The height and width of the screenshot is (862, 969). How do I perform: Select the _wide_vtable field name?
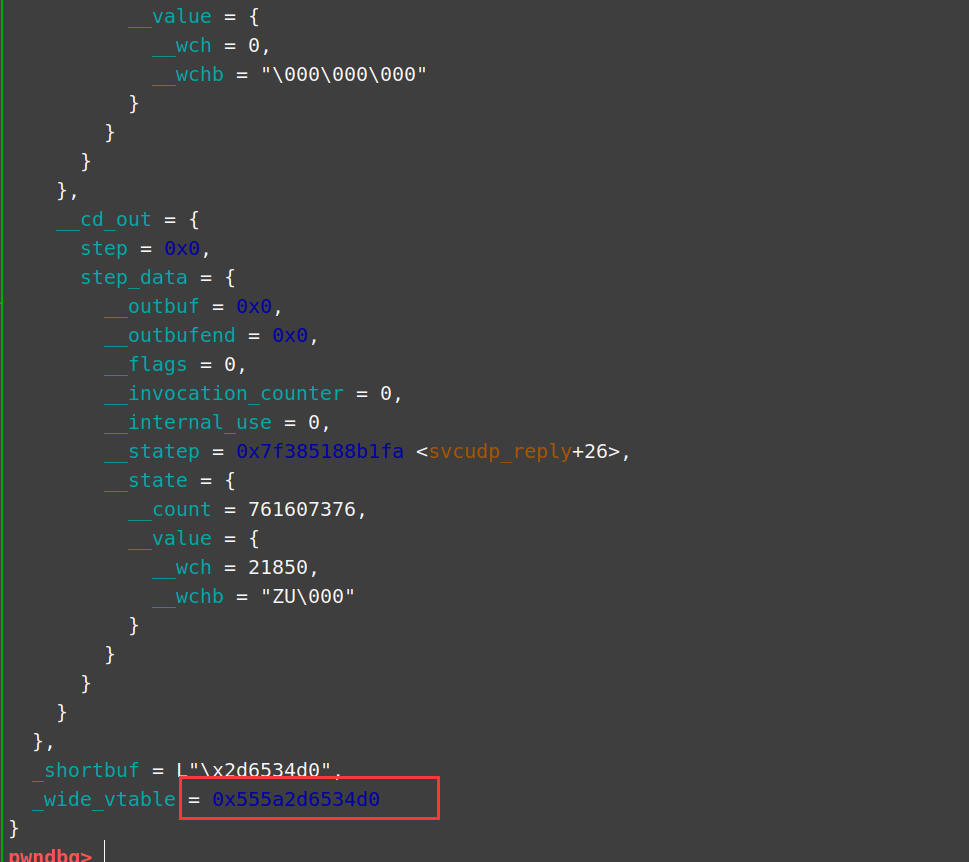(x=104, y=799)
